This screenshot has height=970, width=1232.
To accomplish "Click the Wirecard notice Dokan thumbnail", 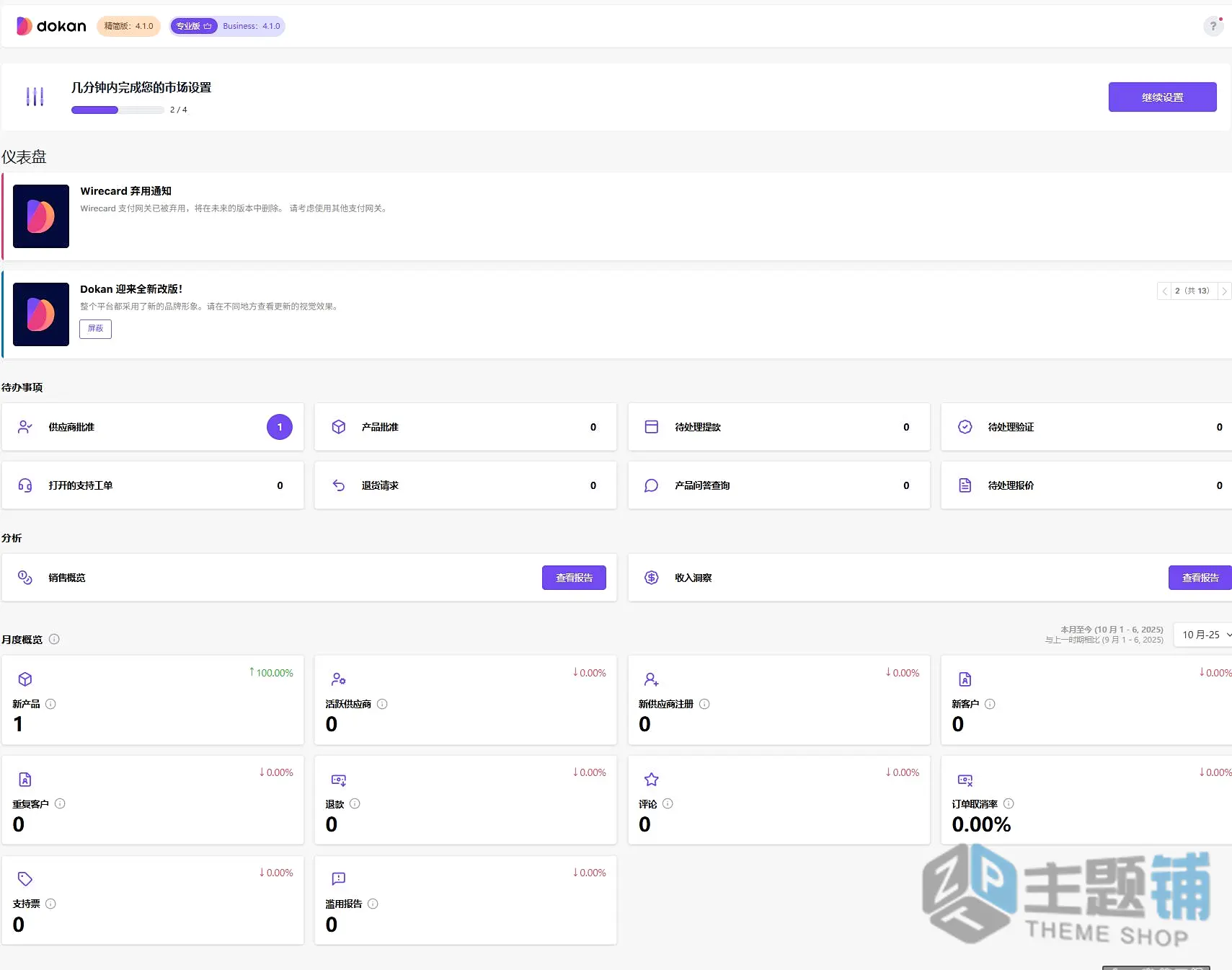I will (41, 216).
